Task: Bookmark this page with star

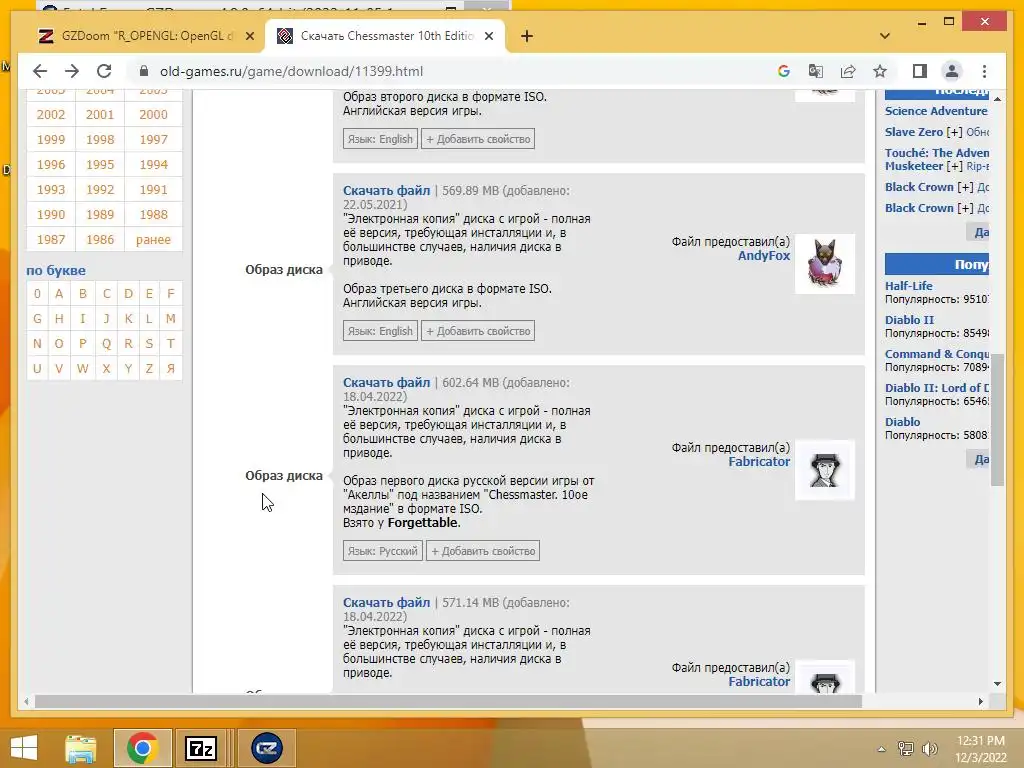Action: coord(880,71)
